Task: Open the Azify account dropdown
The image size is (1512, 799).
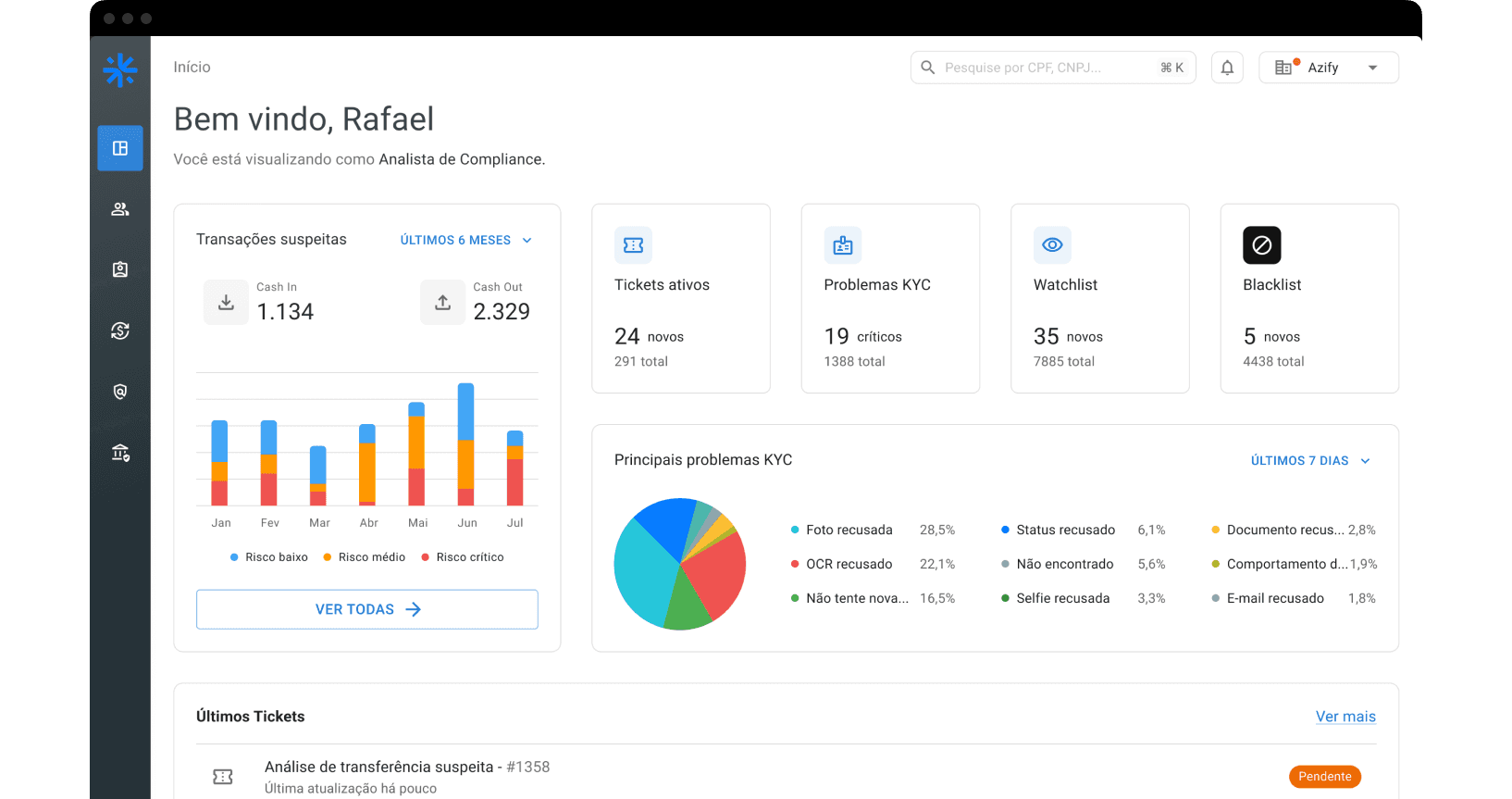Action: click(x=1329, y=68)
